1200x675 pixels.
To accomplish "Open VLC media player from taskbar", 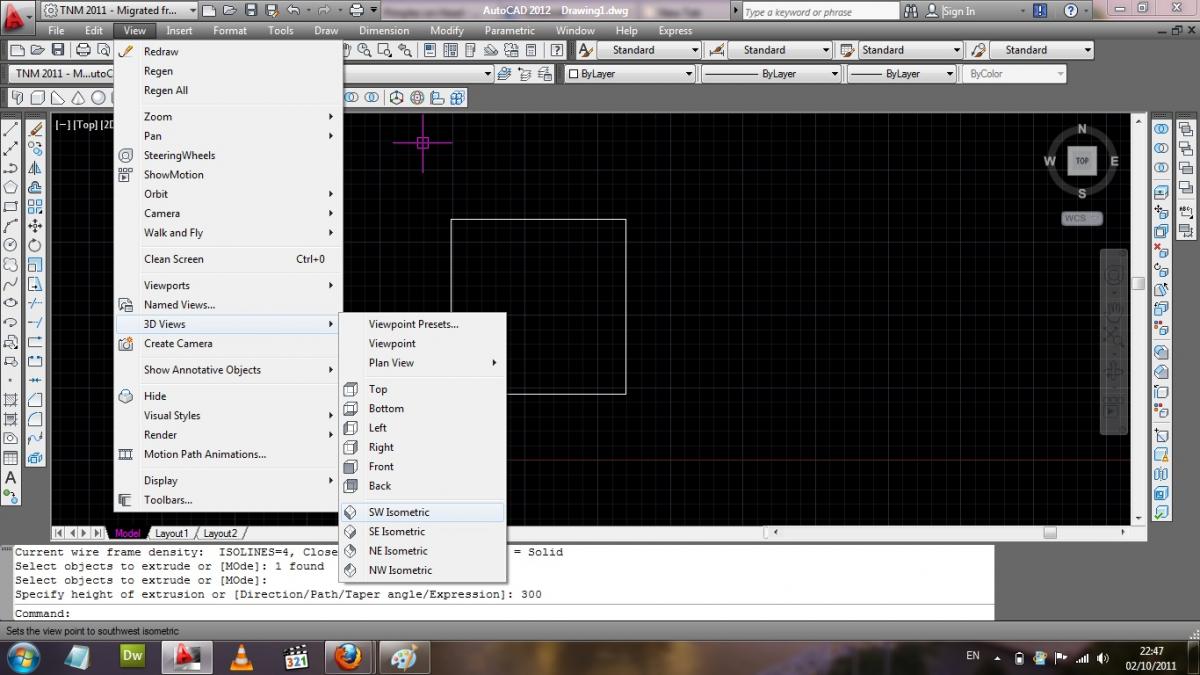I will [x=240, y=657].
